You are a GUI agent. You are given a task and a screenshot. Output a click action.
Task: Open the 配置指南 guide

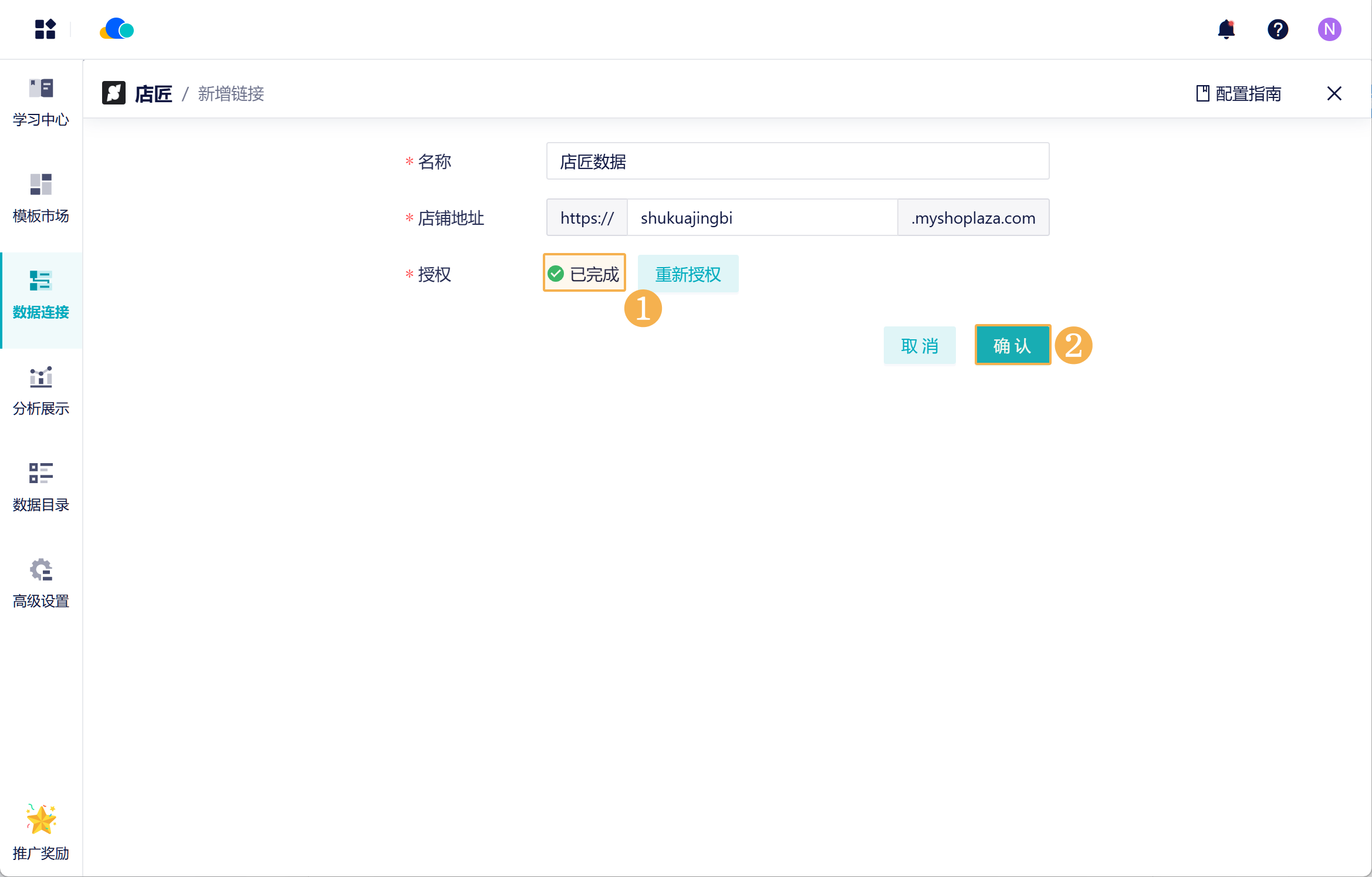pos(1239,94)
